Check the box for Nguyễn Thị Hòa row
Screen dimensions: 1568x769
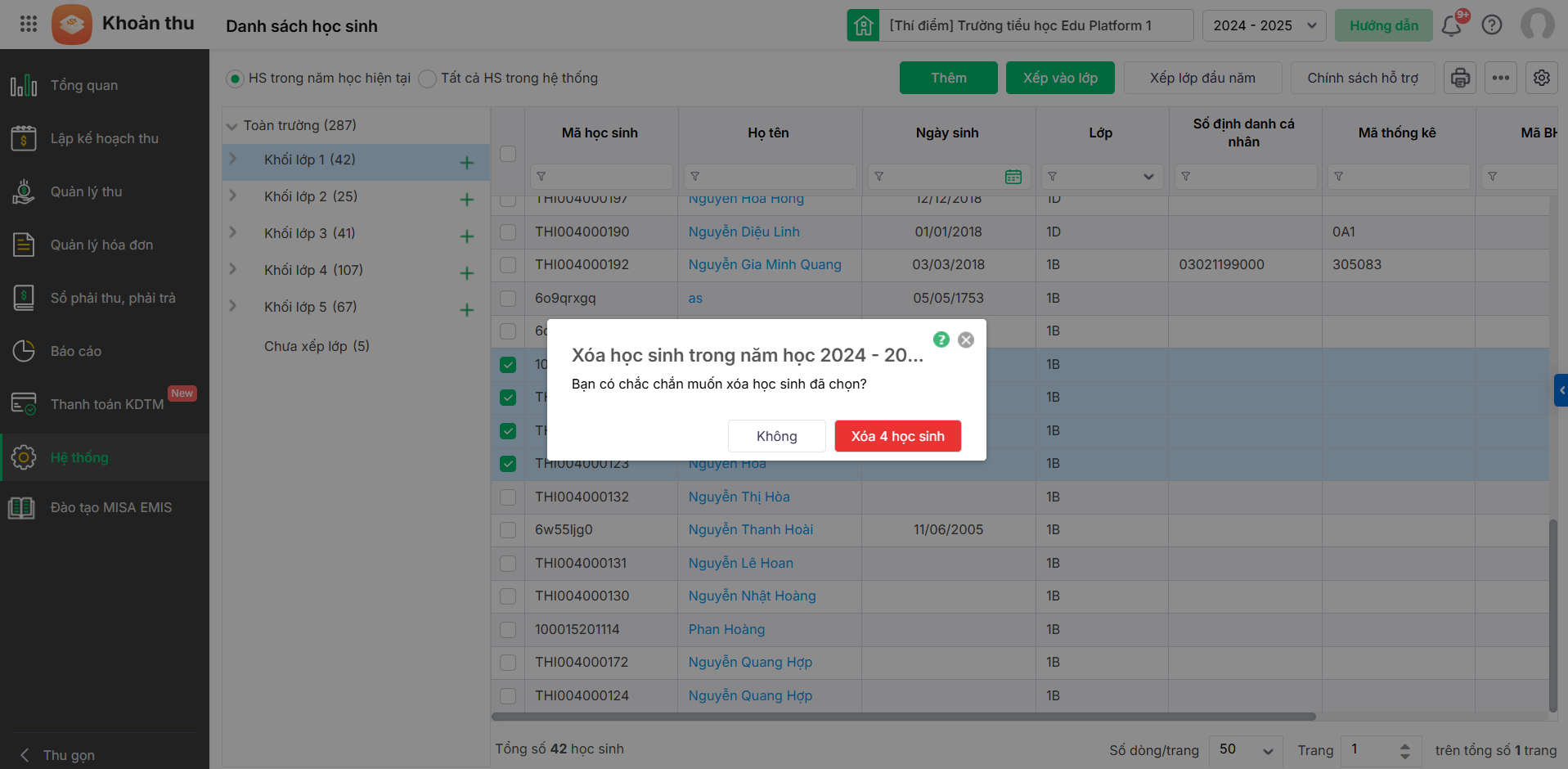pos(508,497)
